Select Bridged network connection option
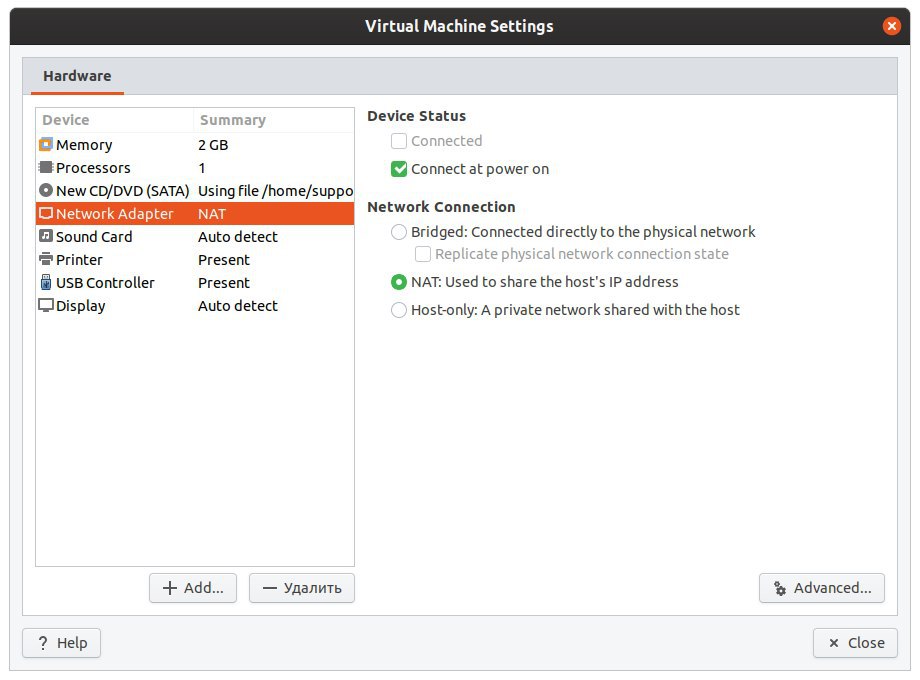Image resolution: width=920 pixels, height=680 pixels. click(x=399, y=232)
